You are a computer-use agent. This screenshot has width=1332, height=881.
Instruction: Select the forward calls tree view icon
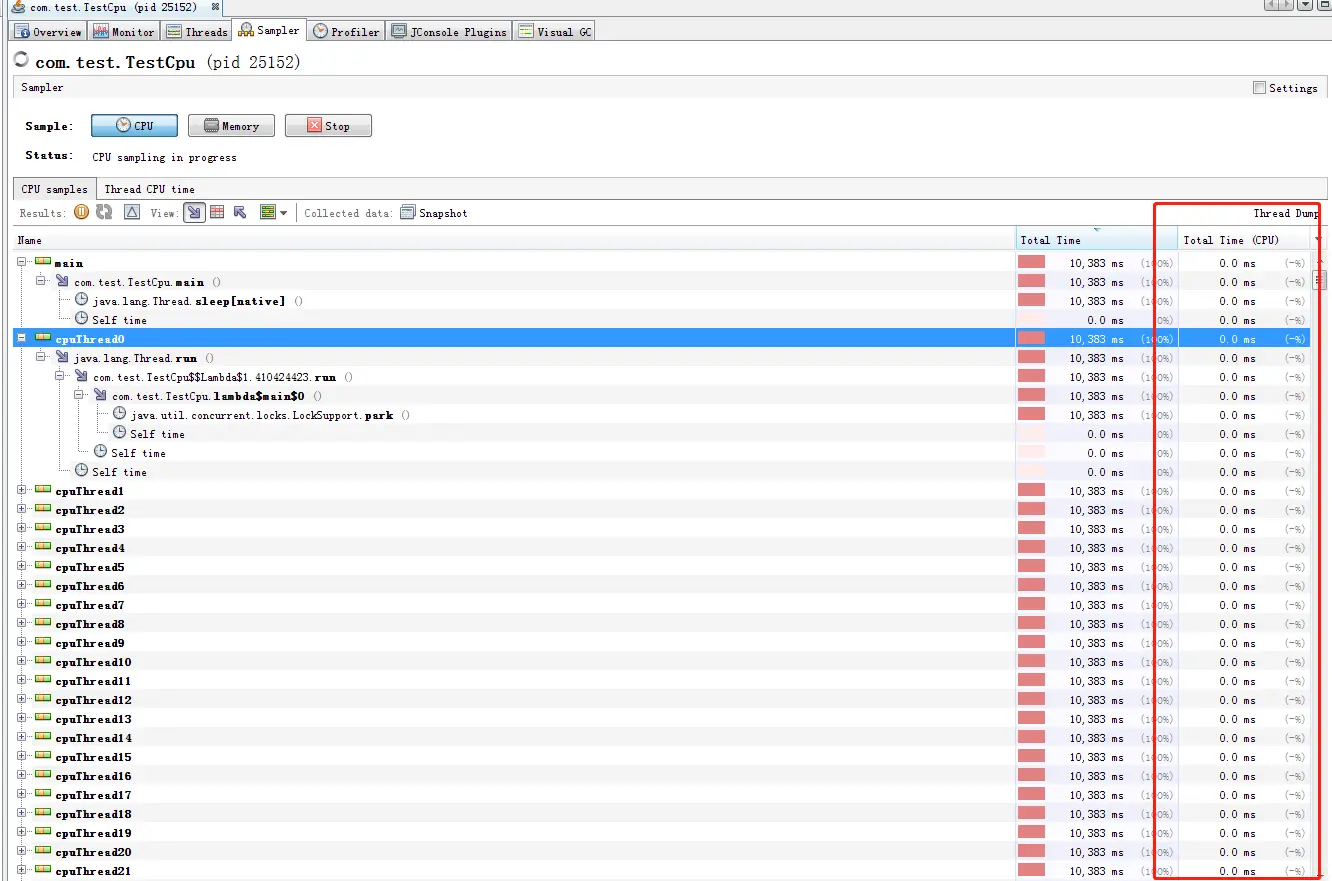coord(194,212)
